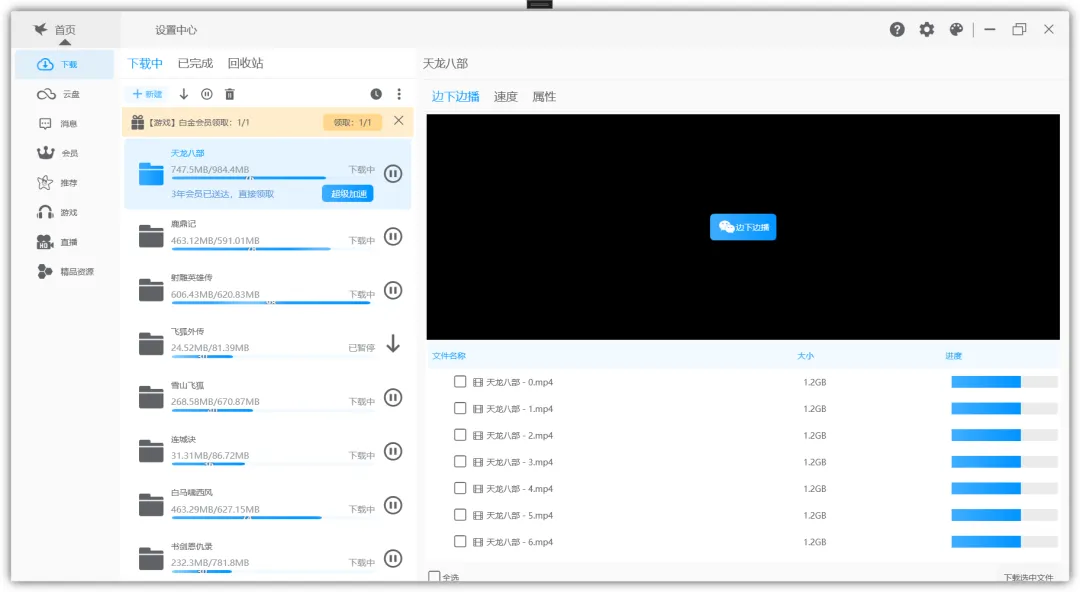This screenshot has width=1080, height=592.
Task: Open the 云盘 cloud drive sidebar icon
Action: click(x=46, y=94)
